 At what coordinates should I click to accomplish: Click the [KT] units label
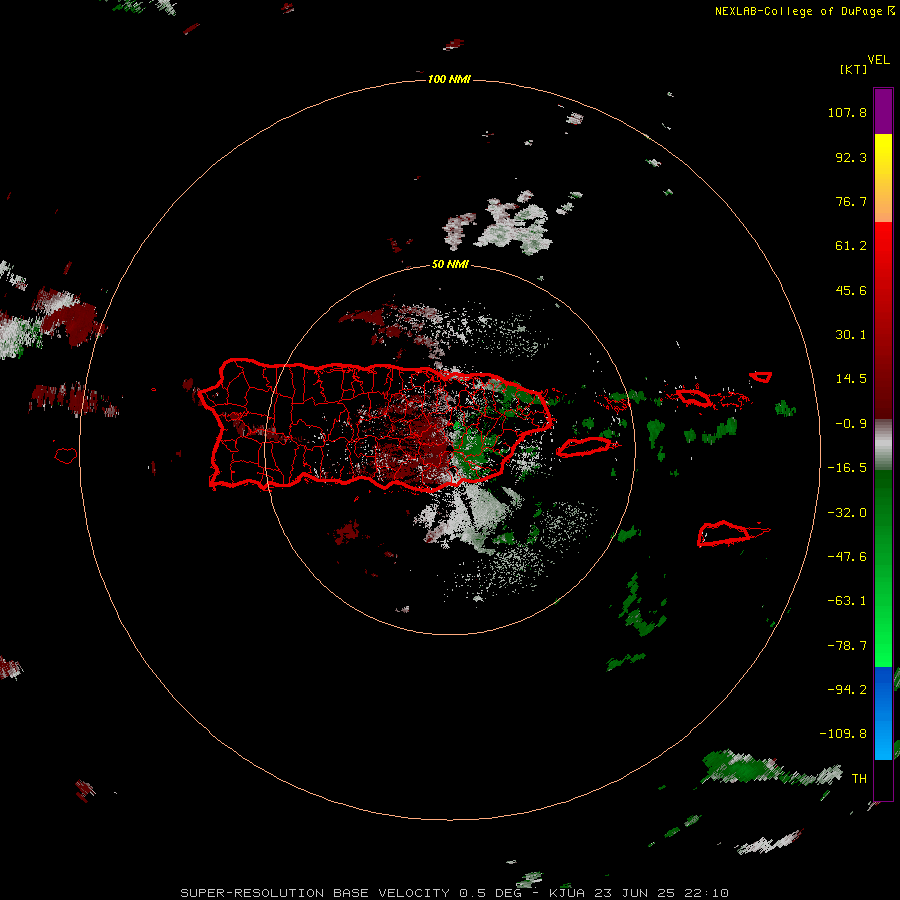click(854, 69)
